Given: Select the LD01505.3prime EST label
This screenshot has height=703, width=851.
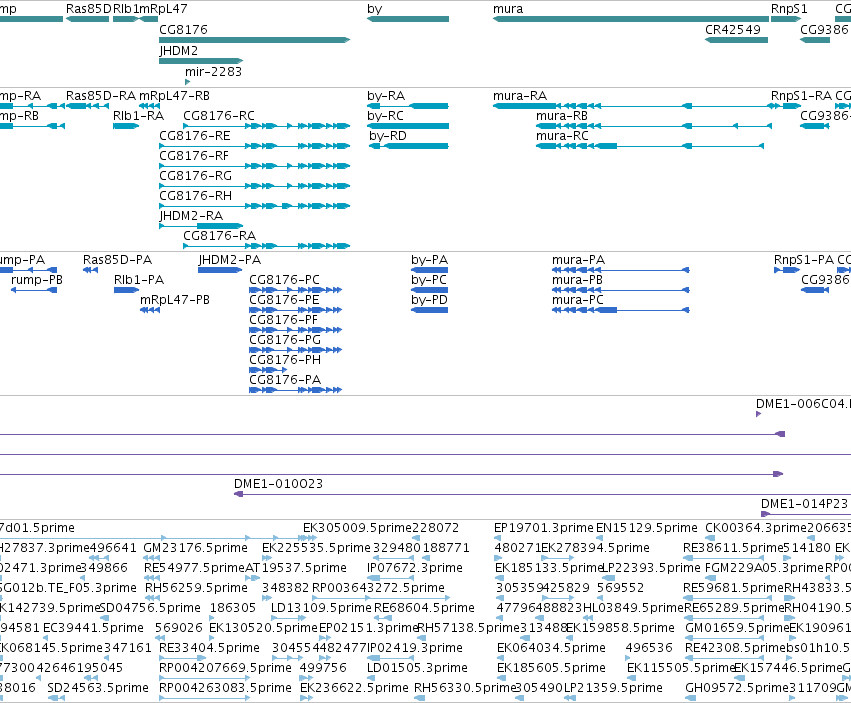Looking at the screenshot, I should (x=417, y=667).
